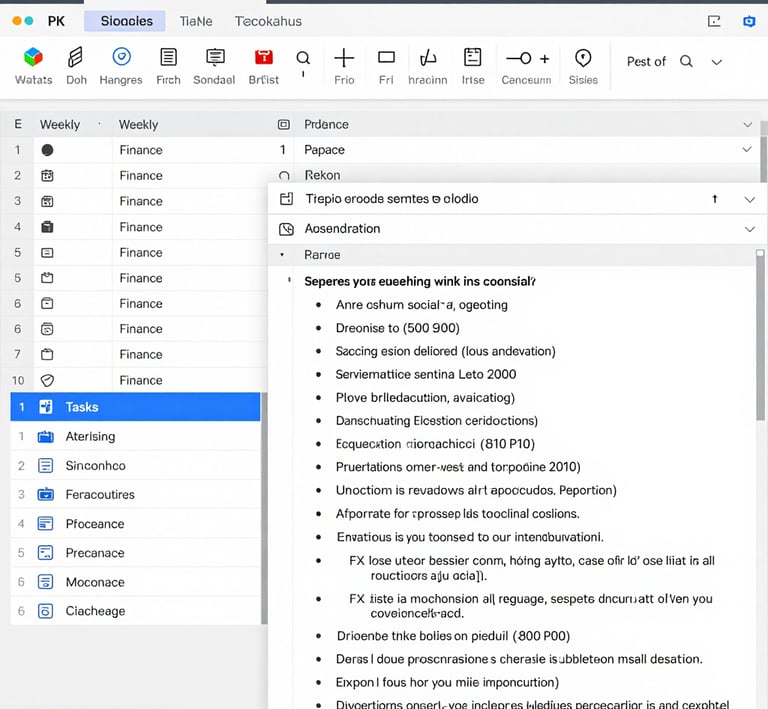768x709 pixels.
Task: Click the search icon beside Pest of
Action: pos(686,62)
